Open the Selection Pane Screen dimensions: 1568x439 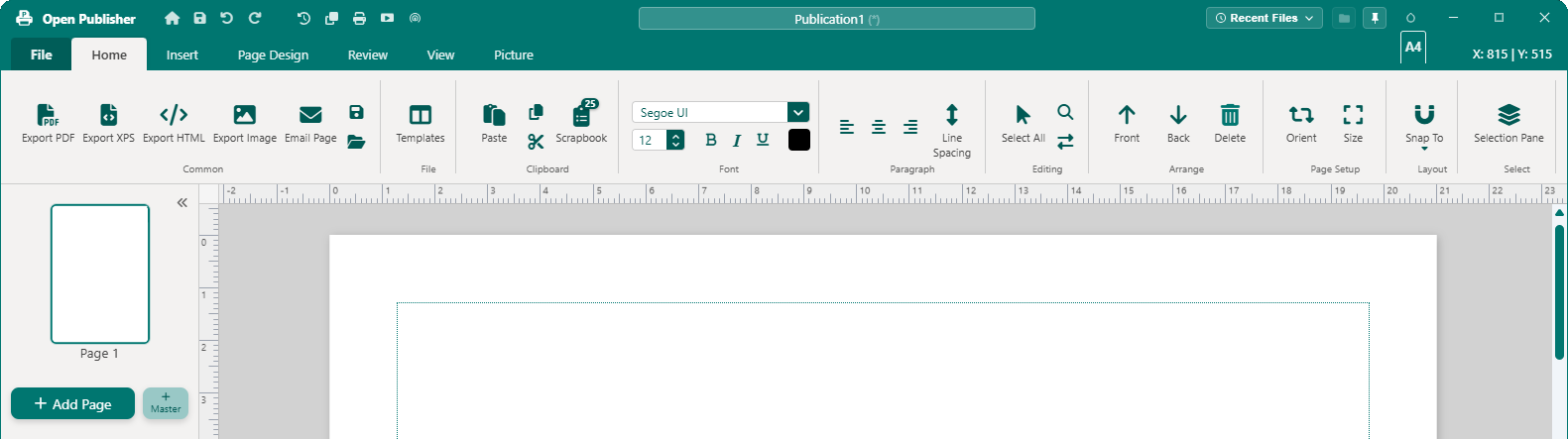click(x=1508, y=123)
